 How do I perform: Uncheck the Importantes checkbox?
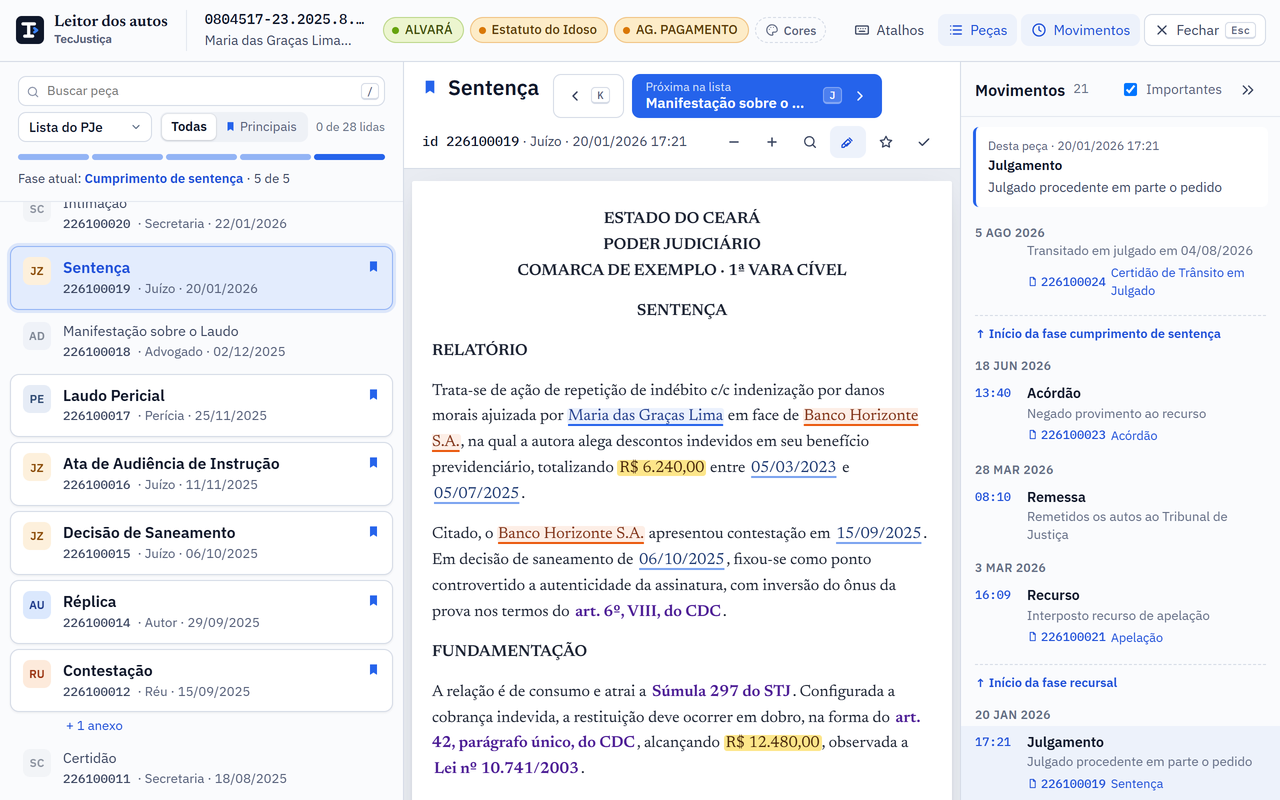1130,90
